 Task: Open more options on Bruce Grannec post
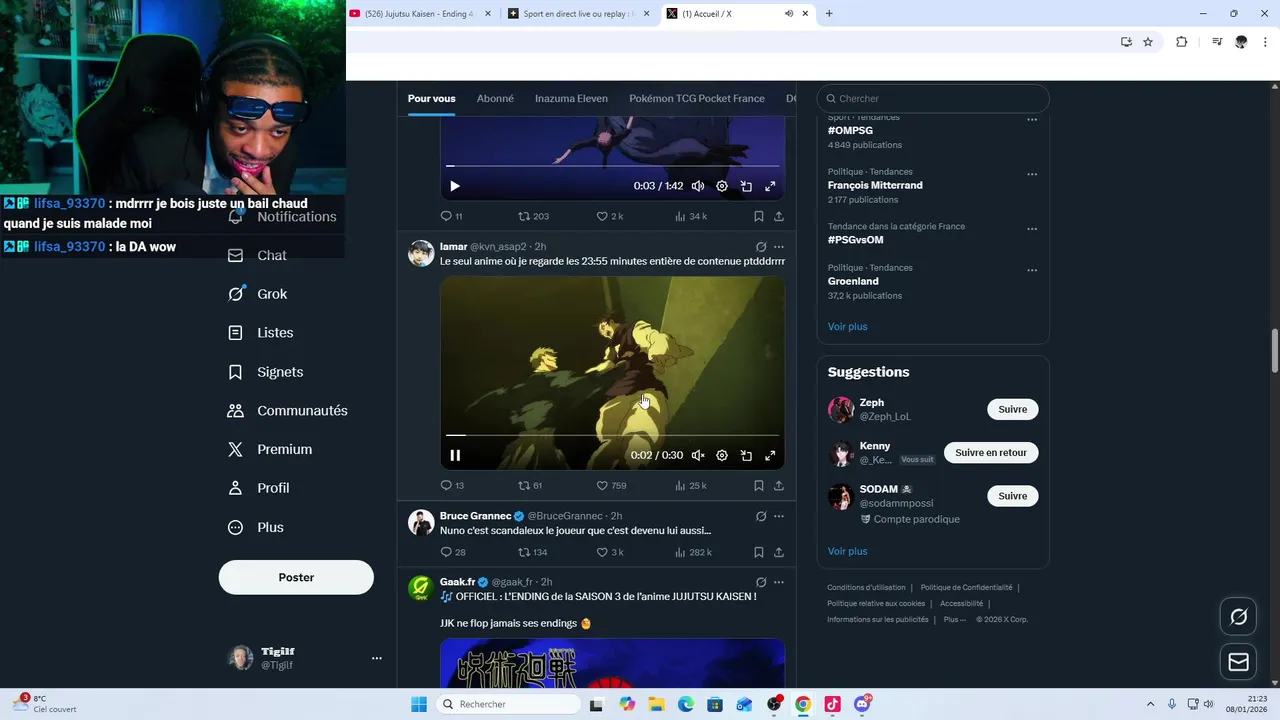[x=779, y=516]
